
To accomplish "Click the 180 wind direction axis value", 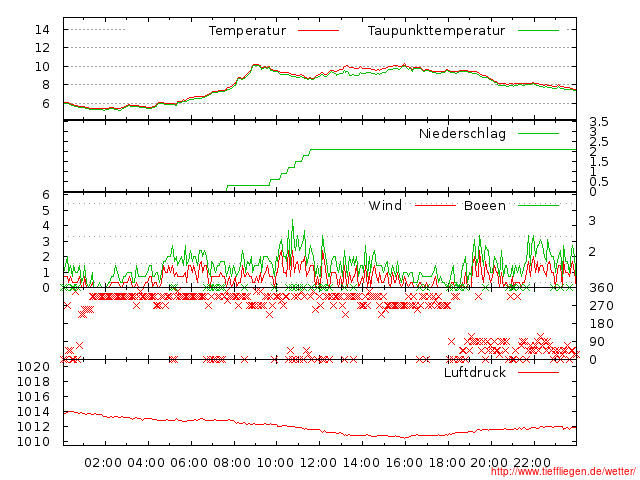I will [601, 324].
